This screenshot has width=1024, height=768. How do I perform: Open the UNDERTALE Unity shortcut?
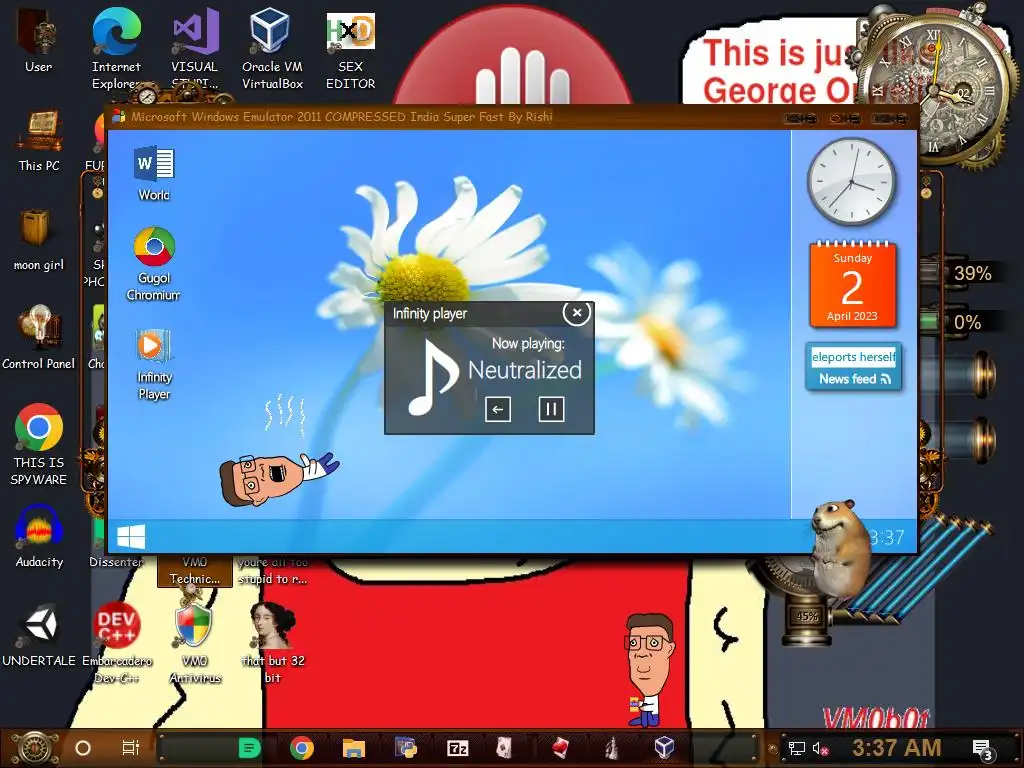click(x=39, y=636)
